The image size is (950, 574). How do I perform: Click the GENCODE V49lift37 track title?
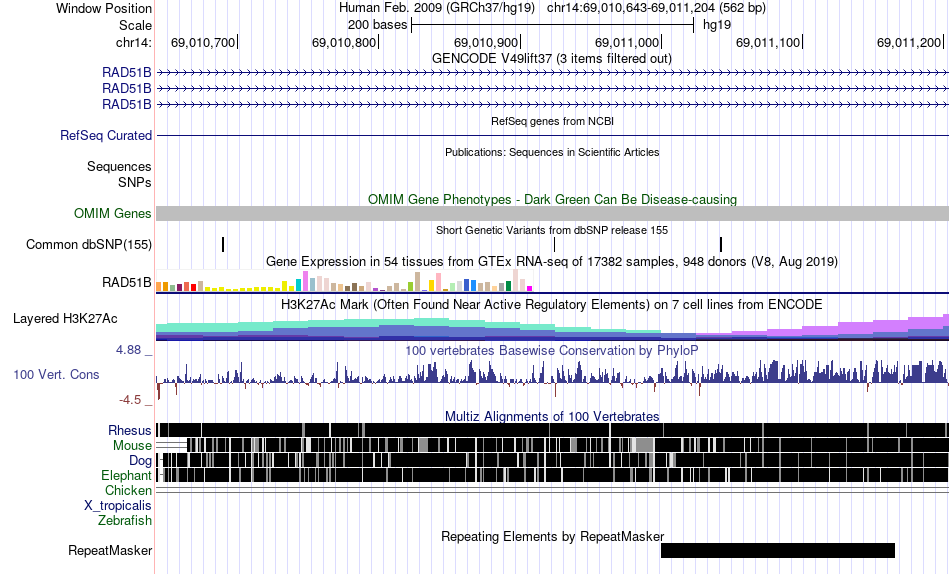pos(552,58)
